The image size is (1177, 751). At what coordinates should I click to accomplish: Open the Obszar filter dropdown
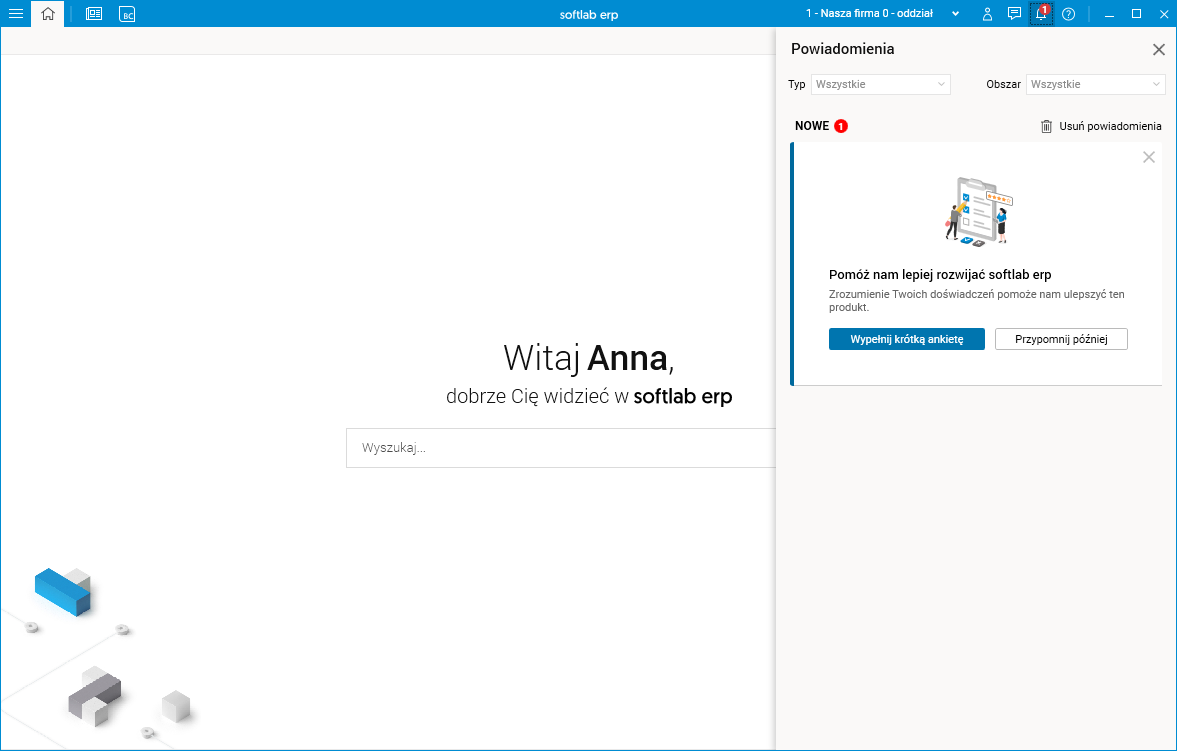1095,84
